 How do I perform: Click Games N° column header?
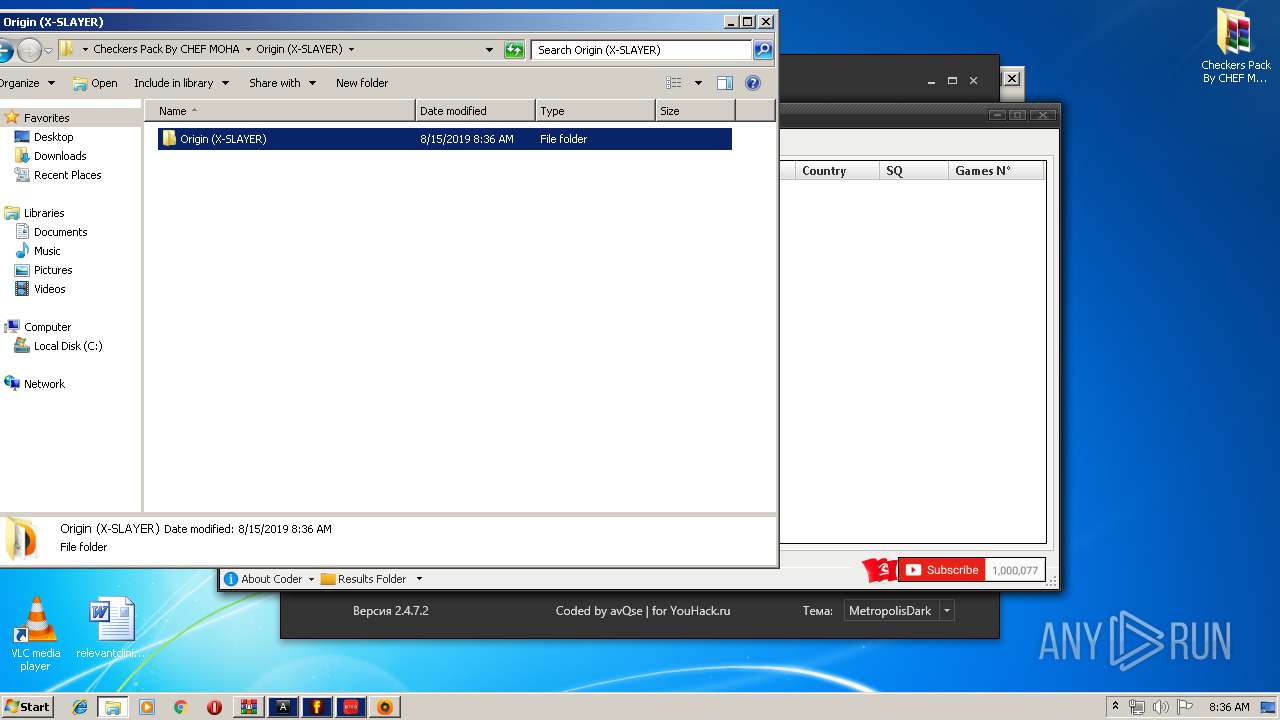point(996,171)
